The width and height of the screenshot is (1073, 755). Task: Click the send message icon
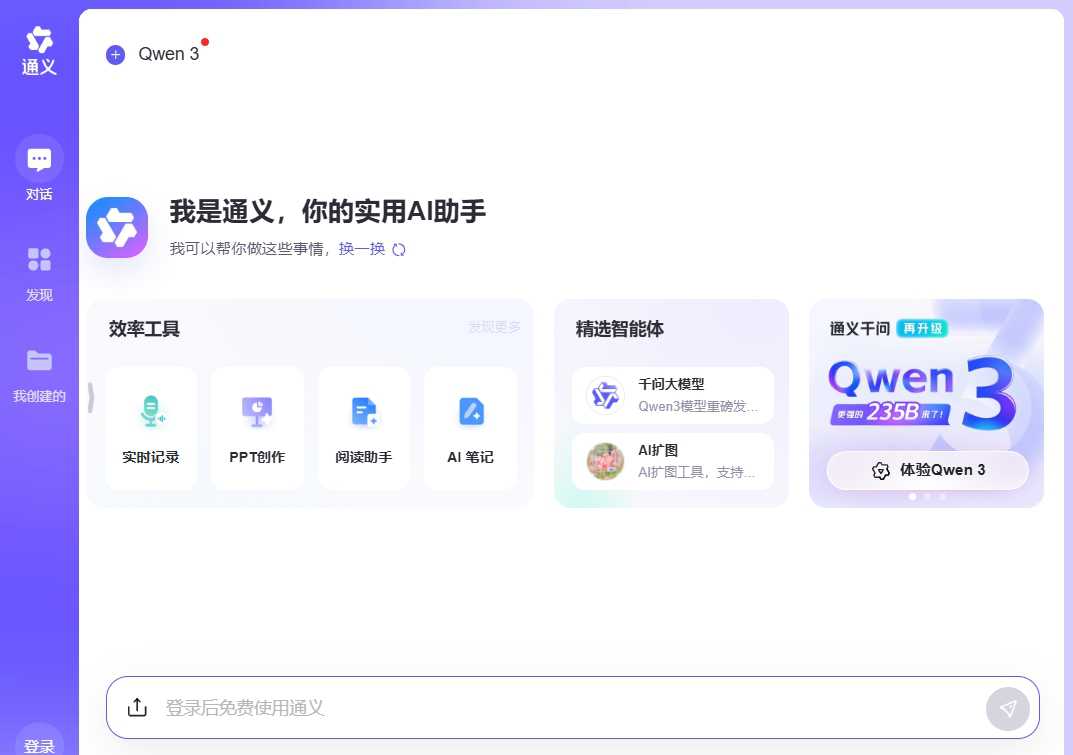(x=1007, y=708)
